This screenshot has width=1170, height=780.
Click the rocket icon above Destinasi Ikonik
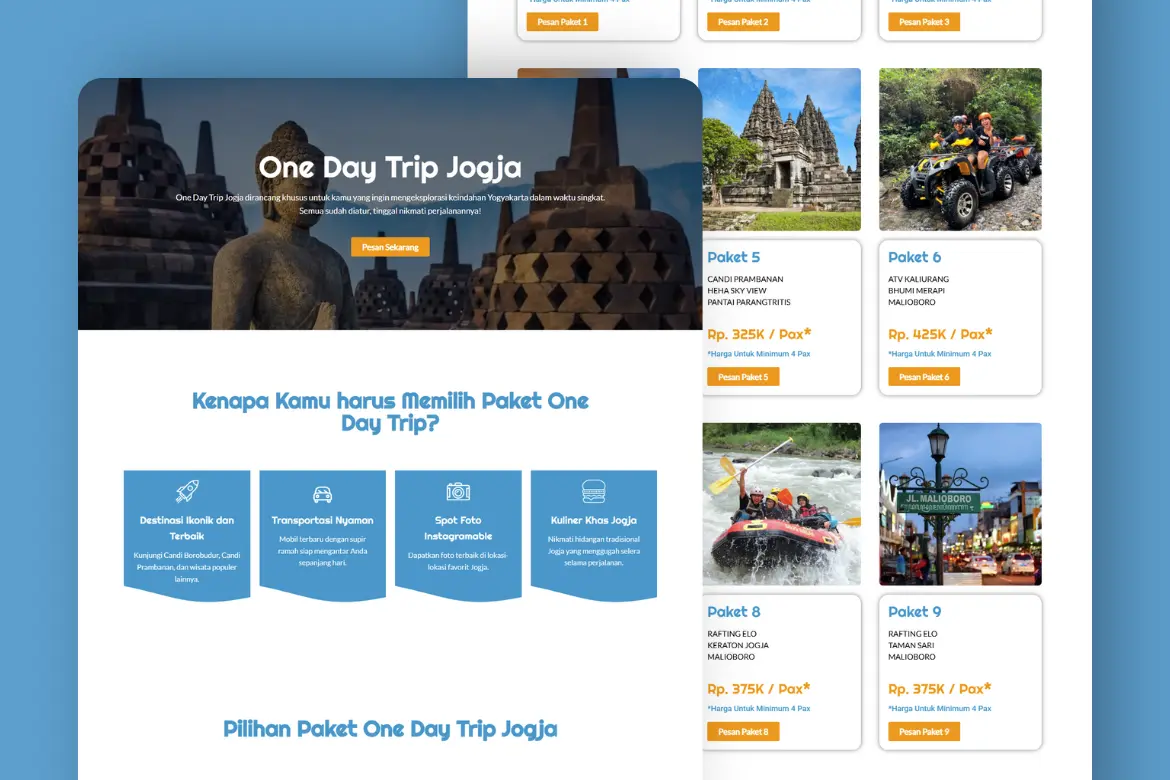tap(187, 491)
